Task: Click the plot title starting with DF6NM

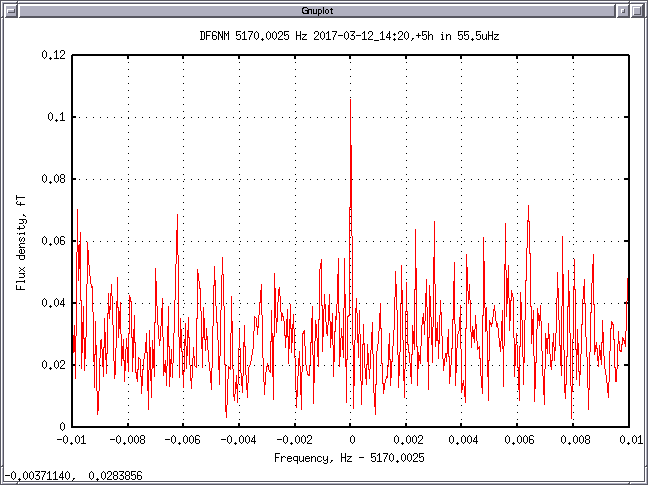Action: (350, 35)
